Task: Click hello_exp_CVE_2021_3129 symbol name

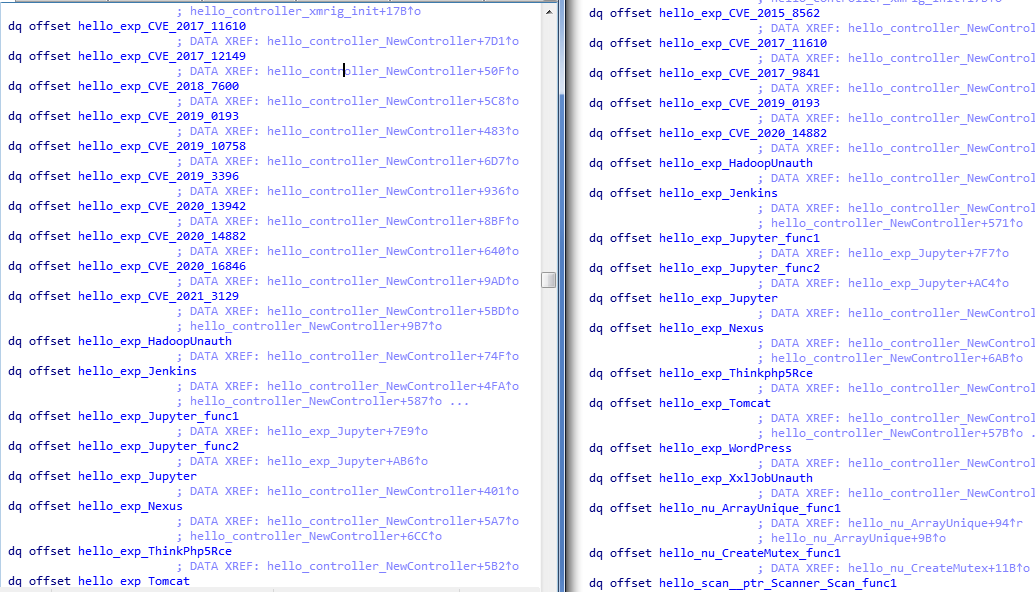Action: [x=158, y=296]
